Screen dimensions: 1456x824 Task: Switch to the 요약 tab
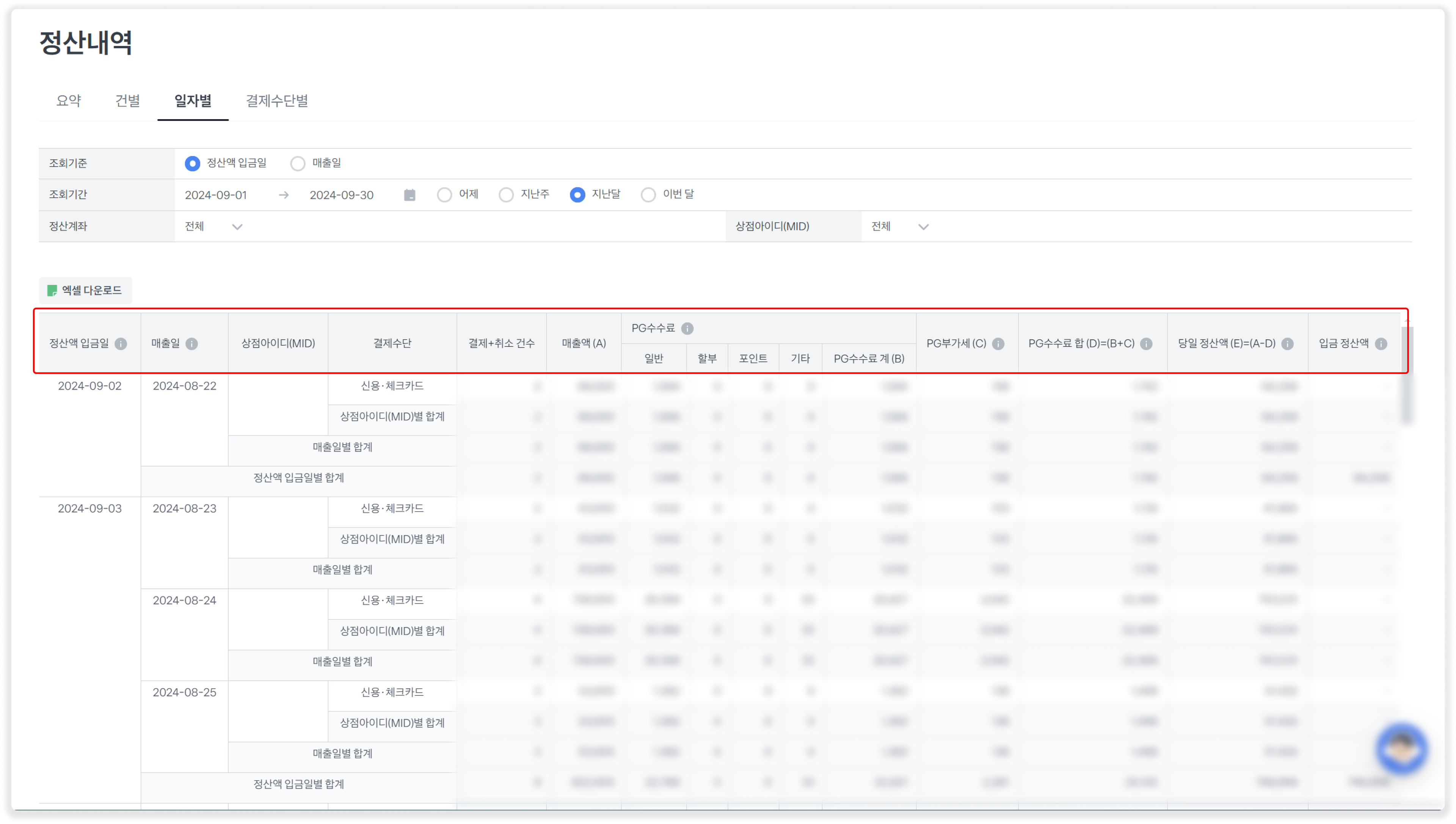point(69,101)
